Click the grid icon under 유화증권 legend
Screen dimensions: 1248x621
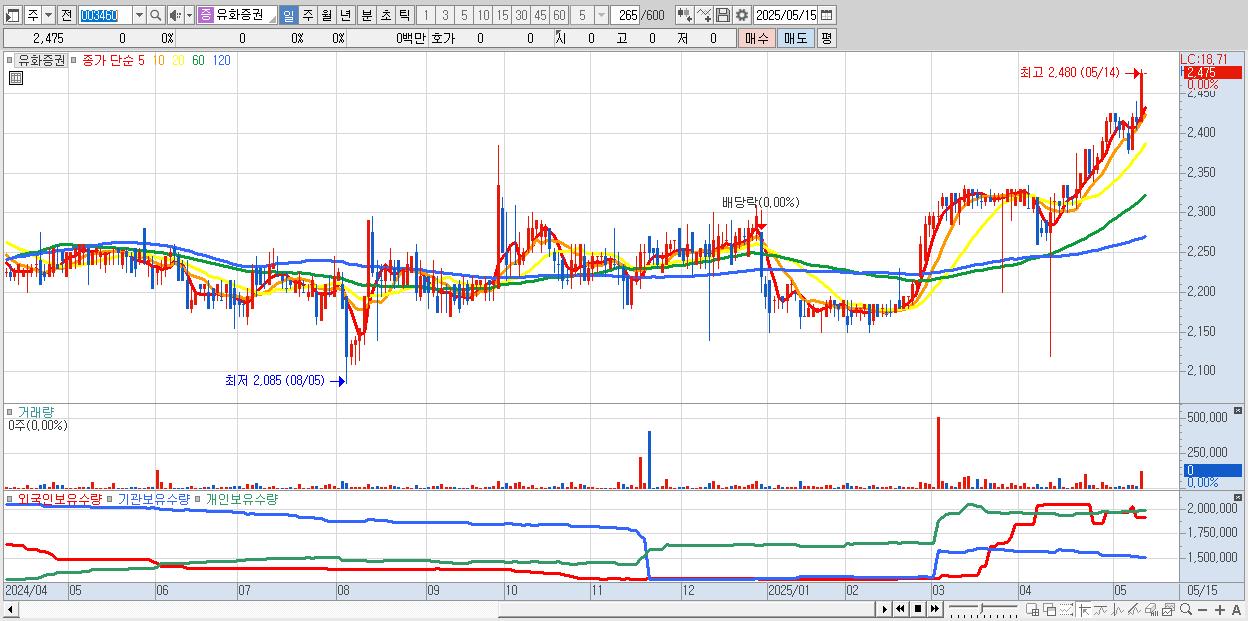[x=16, y=78]
